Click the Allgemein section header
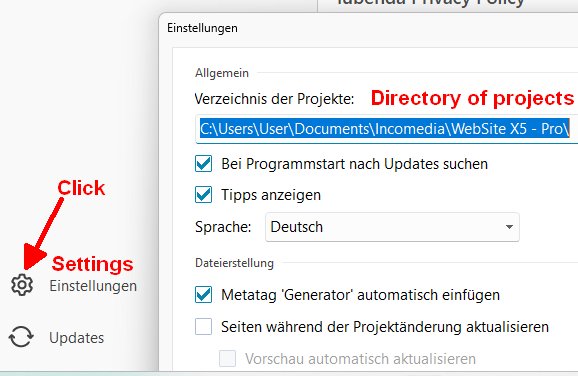 point(222,73)
